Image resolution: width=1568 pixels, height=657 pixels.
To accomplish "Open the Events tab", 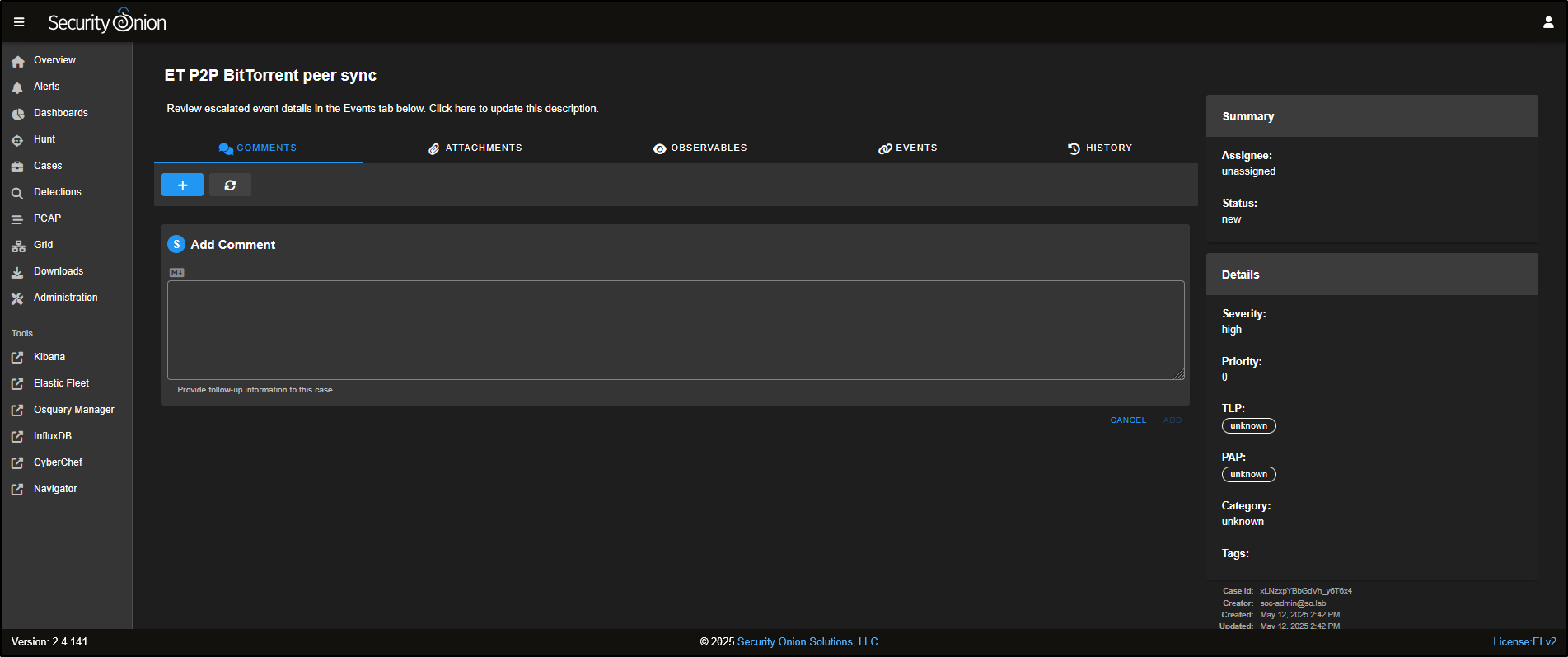I will pyautogui.click(x=908, y=148).
